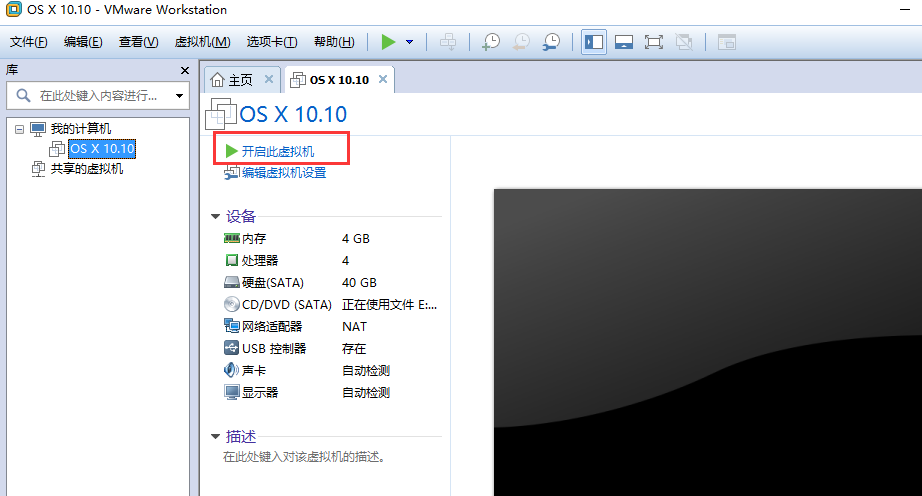Click the revert to snapshot icon

point(521,42)
